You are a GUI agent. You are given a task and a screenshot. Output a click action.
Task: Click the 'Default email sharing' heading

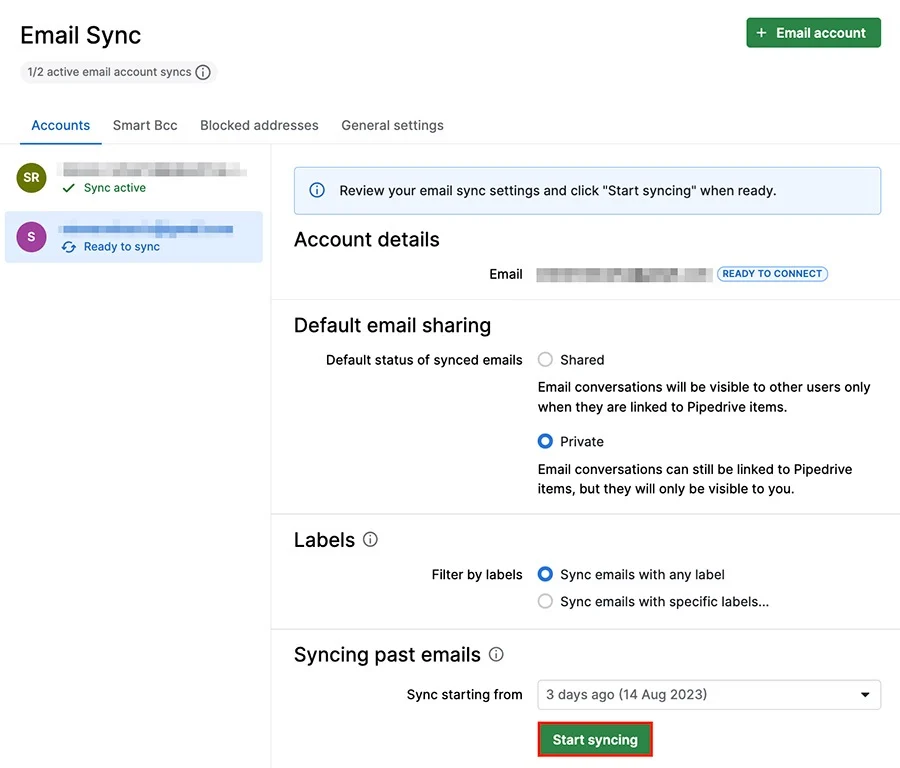(x=393, y=325)
